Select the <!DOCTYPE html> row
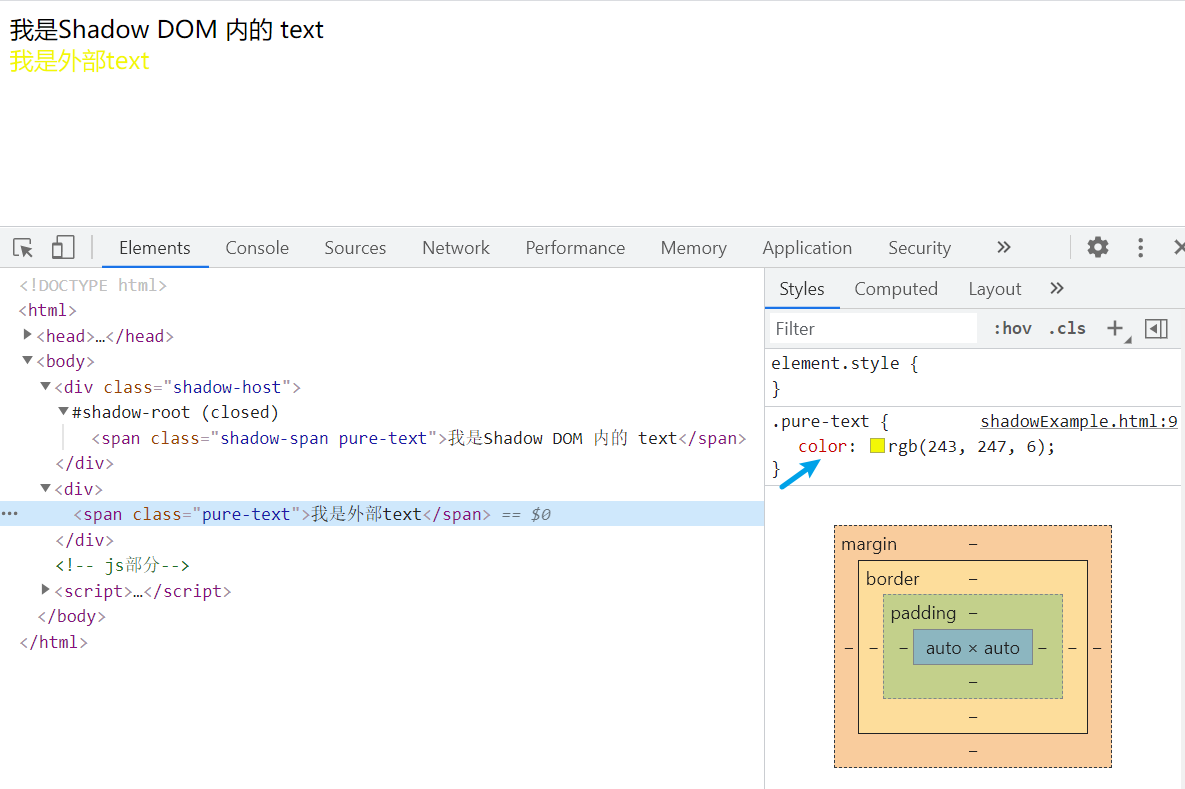 pos(93,285)
